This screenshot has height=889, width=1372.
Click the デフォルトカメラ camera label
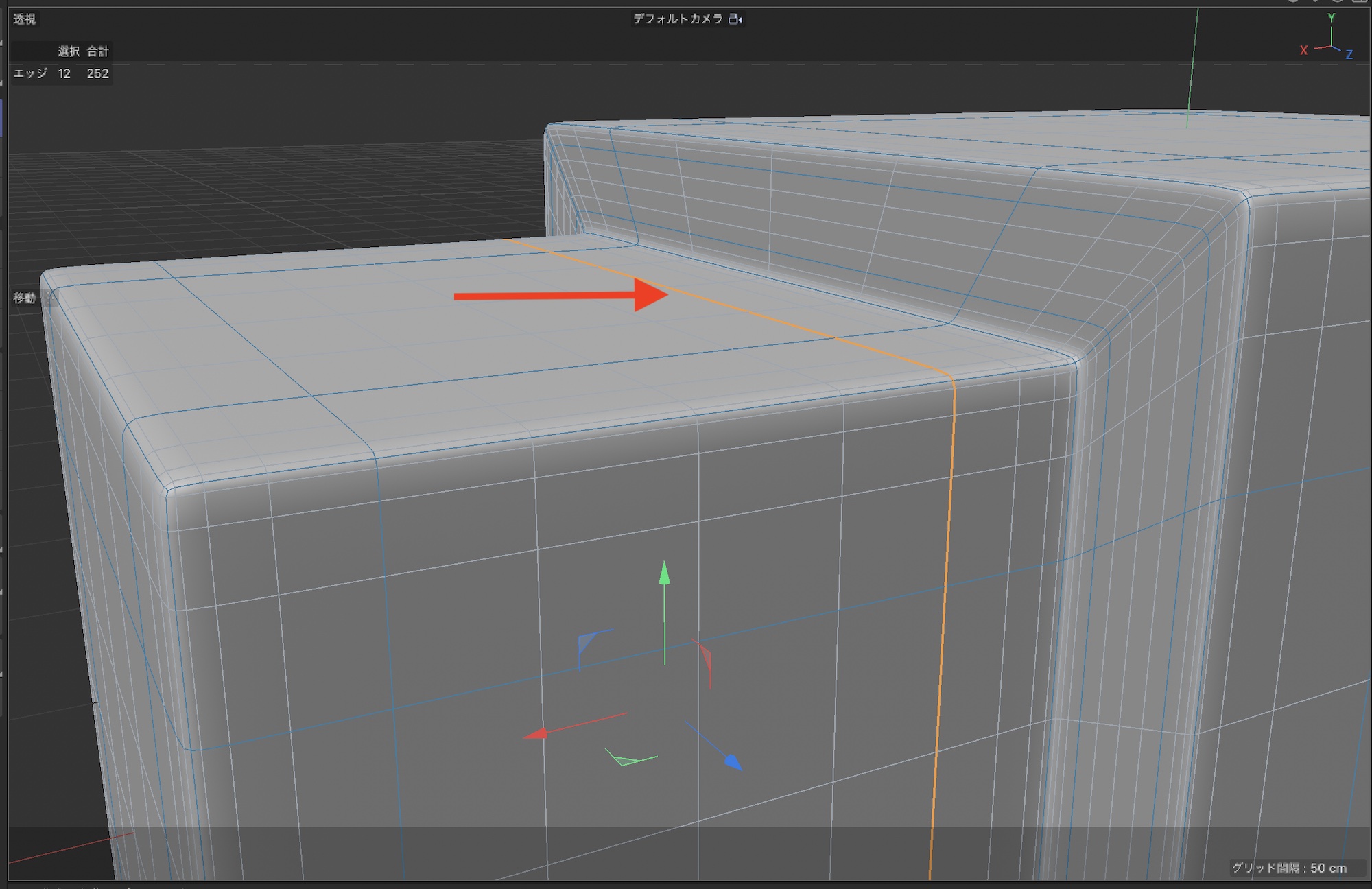click(678, 19)
